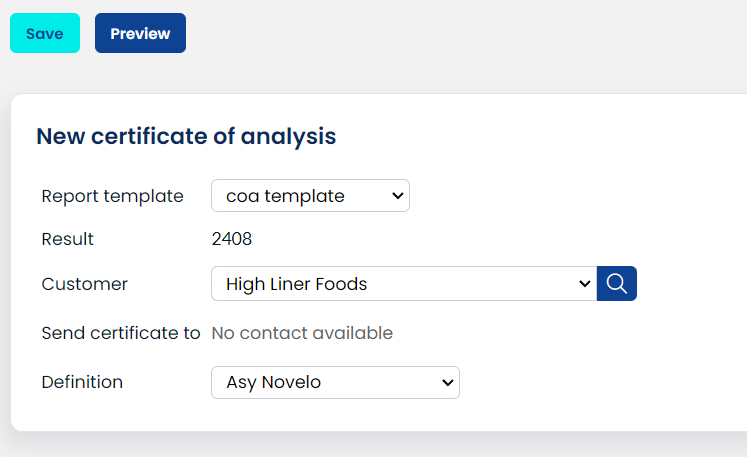
Task: Click the Send certificate to label
Action: (x=121, y=333)
